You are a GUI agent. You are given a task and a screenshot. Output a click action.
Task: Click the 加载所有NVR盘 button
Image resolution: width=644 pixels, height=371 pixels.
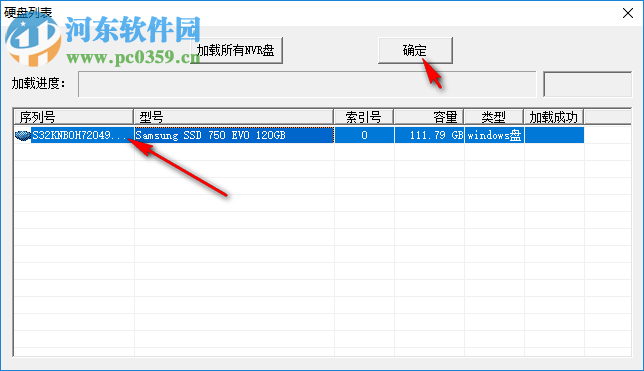(236, 51)
